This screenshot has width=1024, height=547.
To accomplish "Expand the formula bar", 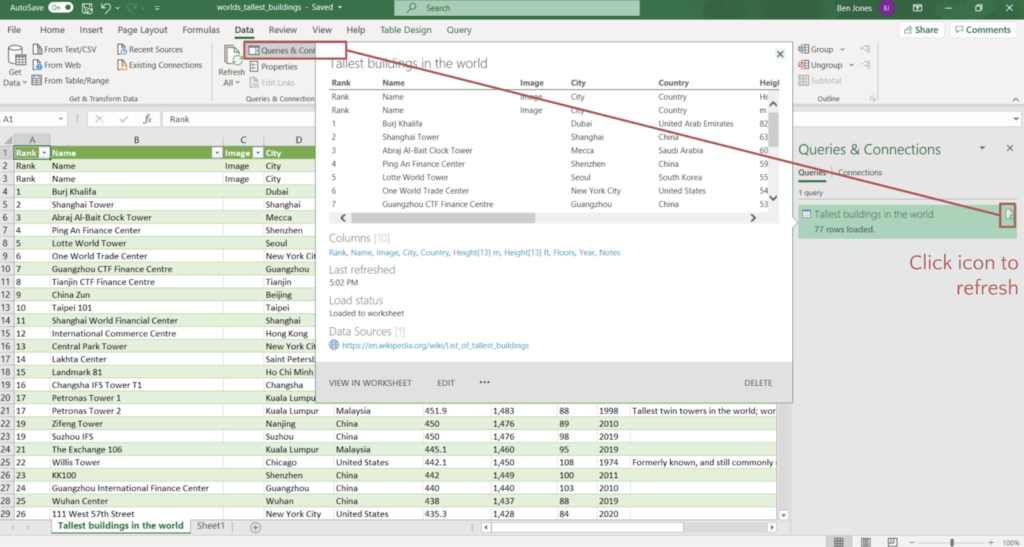I will [x=1017, y=119].
